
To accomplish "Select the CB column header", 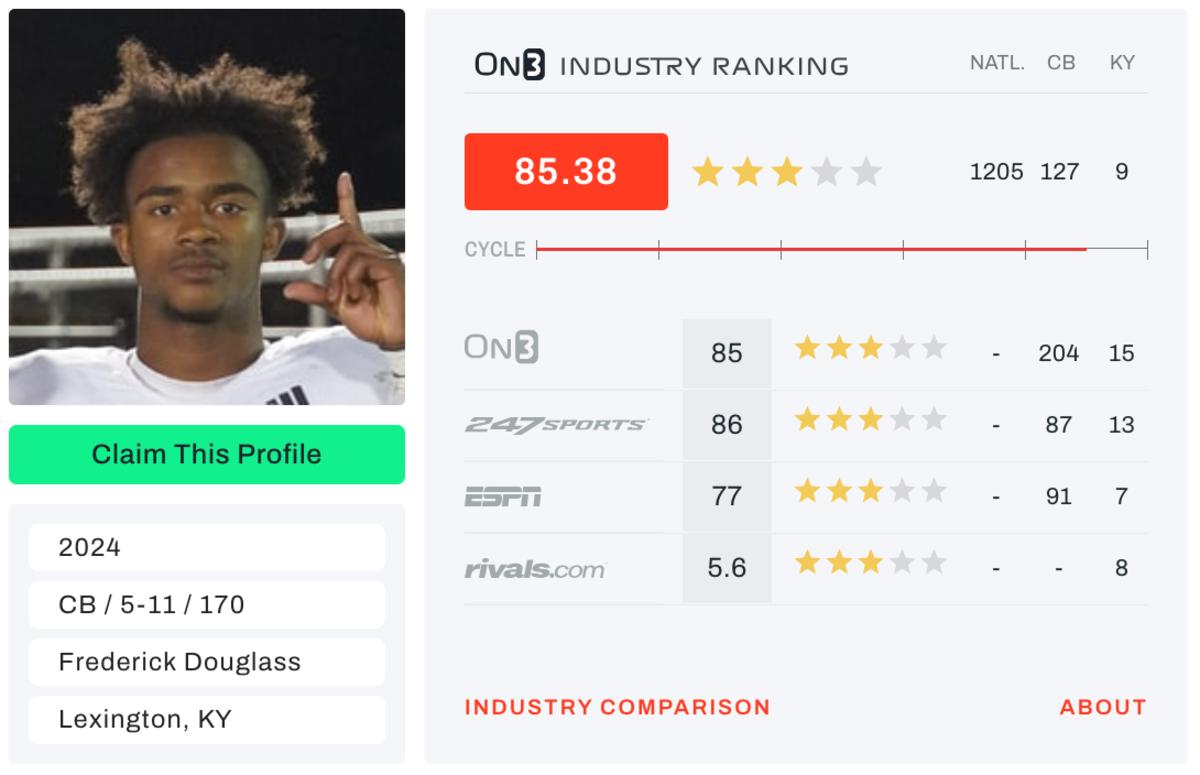I will tap(1061, 62).
